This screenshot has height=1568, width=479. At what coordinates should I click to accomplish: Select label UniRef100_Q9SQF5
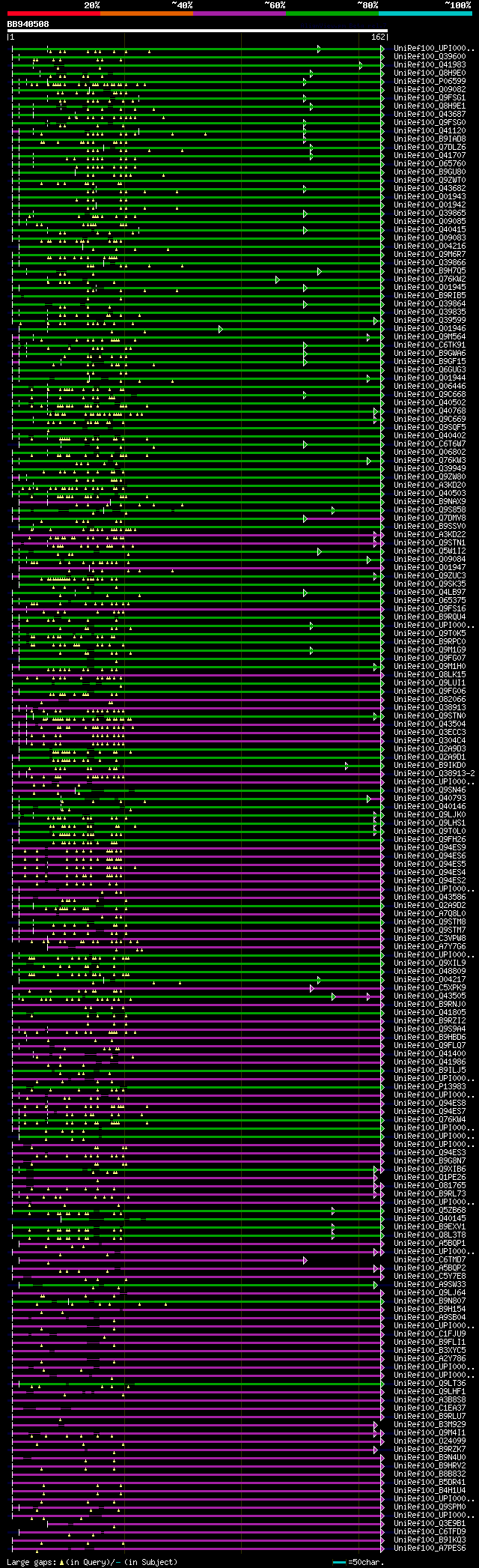(x=430, y=427)
